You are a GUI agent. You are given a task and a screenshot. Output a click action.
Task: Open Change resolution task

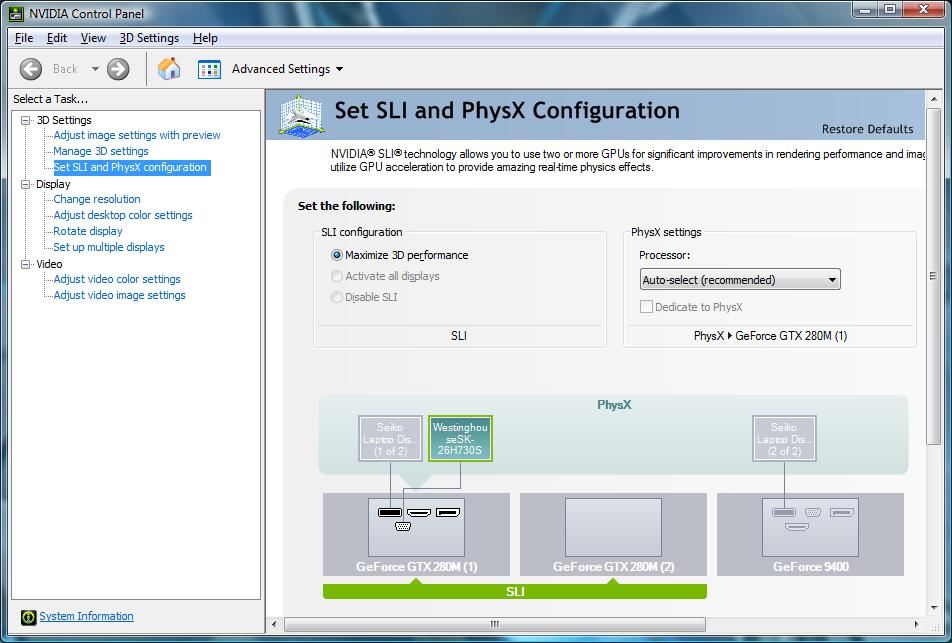point(97,199)
